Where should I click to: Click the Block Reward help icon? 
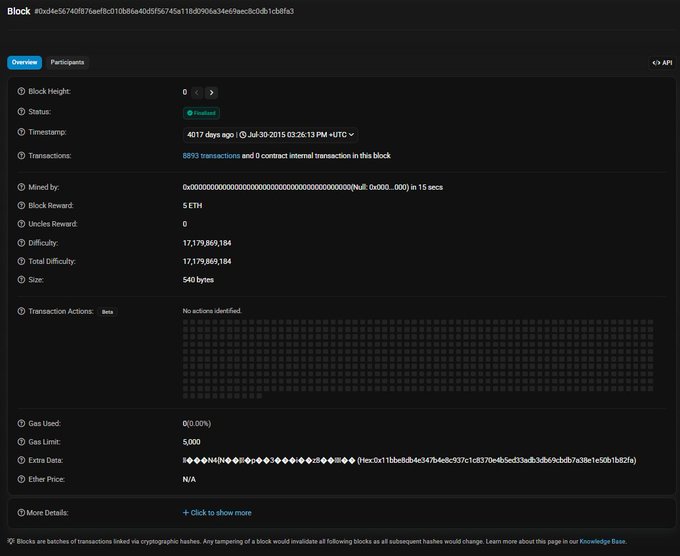(x=21, y=206)
